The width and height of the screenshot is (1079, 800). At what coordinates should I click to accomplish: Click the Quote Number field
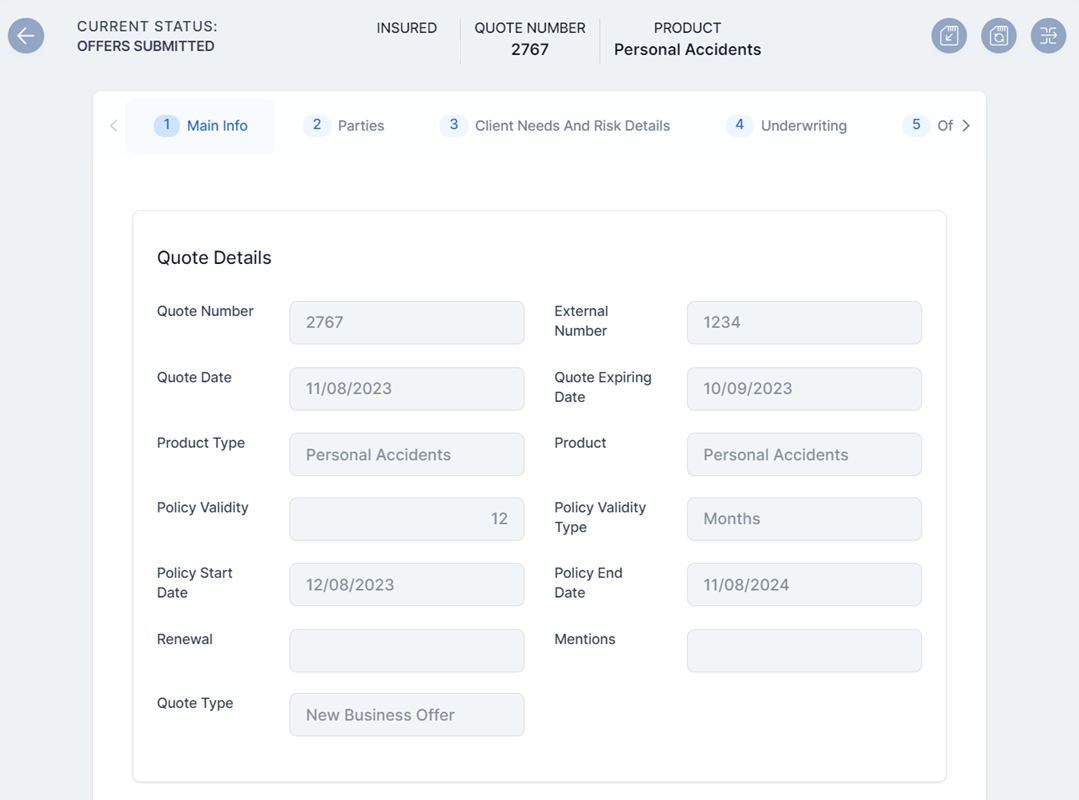406,323
